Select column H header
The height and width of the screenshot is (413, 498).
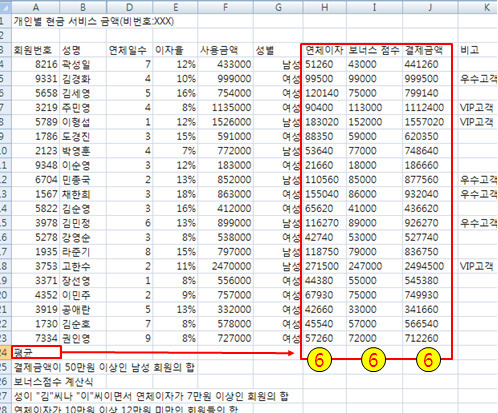[x=324, y=7]
